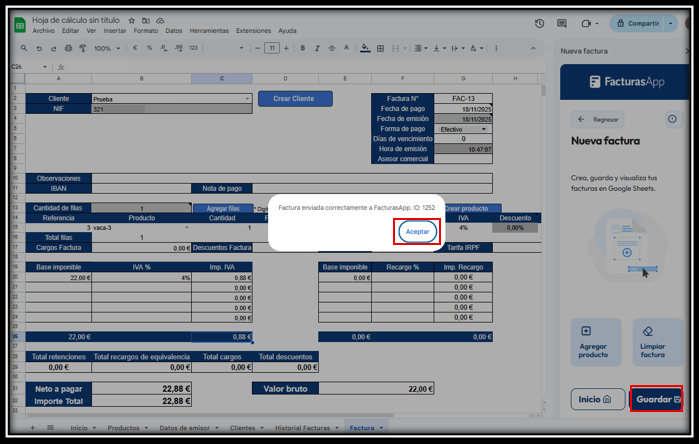The height and width of the screenshot is (444, 699).
Task: Click the Agregar producto icon button
Action: (586, 331)
